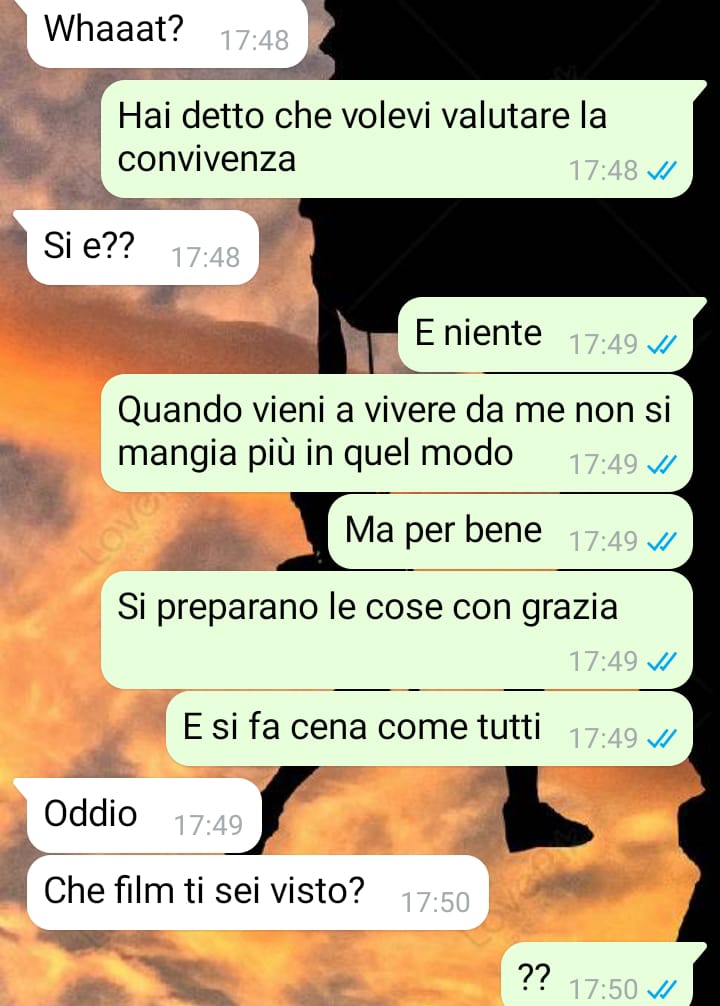Click read receipt ticks on the "con grazia" message
The image size is (720, 1006).
click(x=662, y=661)
